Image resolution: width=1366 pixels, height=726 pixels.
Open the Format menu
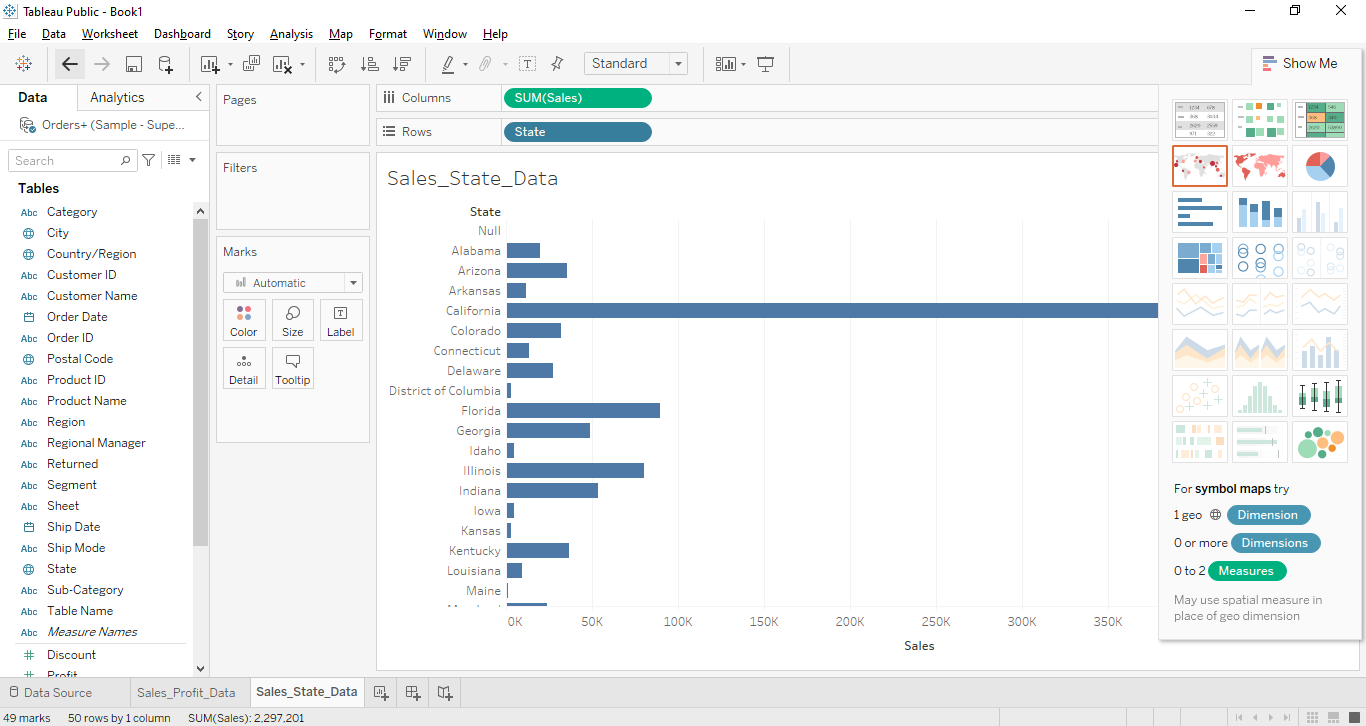pyautogui.click(x=388, y=34)
